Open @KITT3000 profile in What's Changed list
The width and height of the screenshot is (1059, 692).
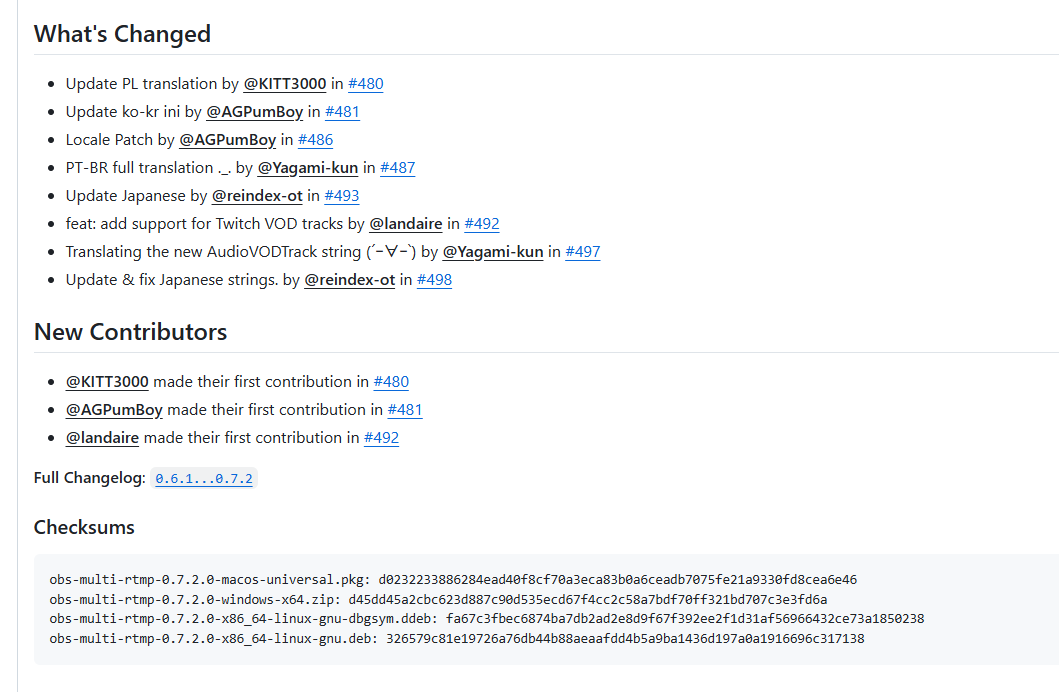click(x=284, y=84)
